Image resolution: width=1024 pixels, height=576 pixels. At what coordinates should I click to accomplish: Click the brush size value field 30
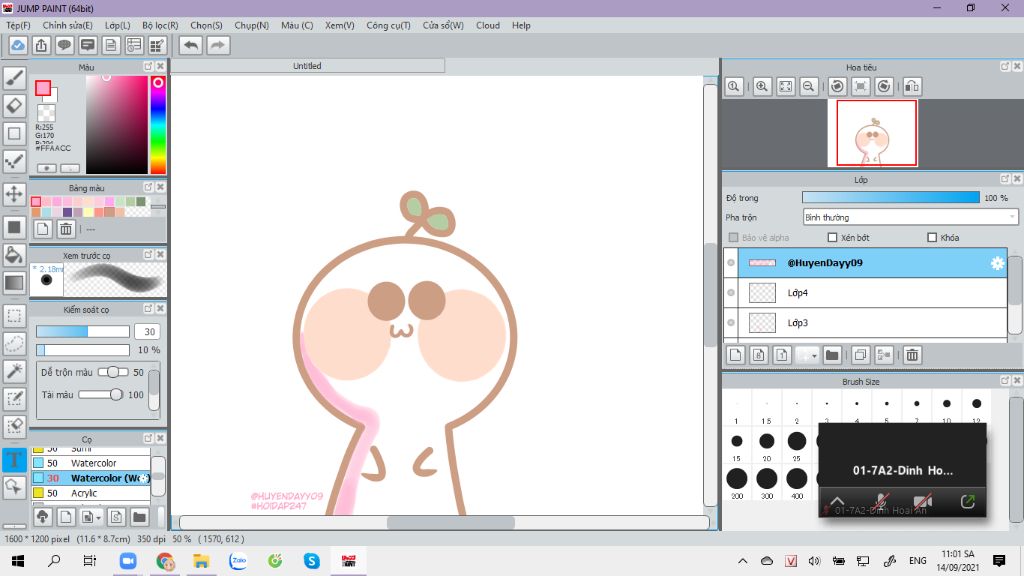(148, 332)
